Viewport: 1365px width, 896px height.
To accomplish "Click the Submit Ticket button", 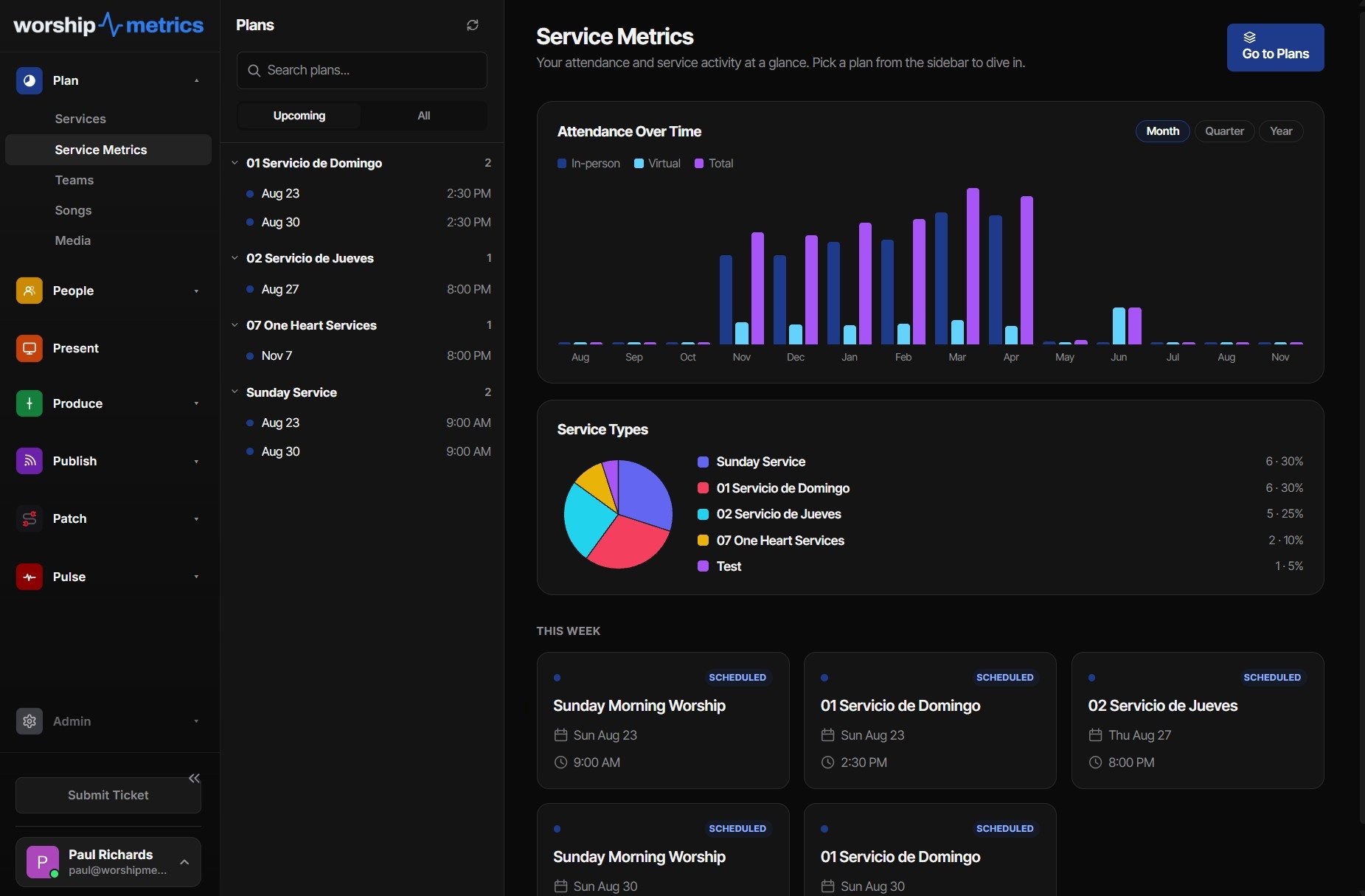I will (x=108, y=795).
